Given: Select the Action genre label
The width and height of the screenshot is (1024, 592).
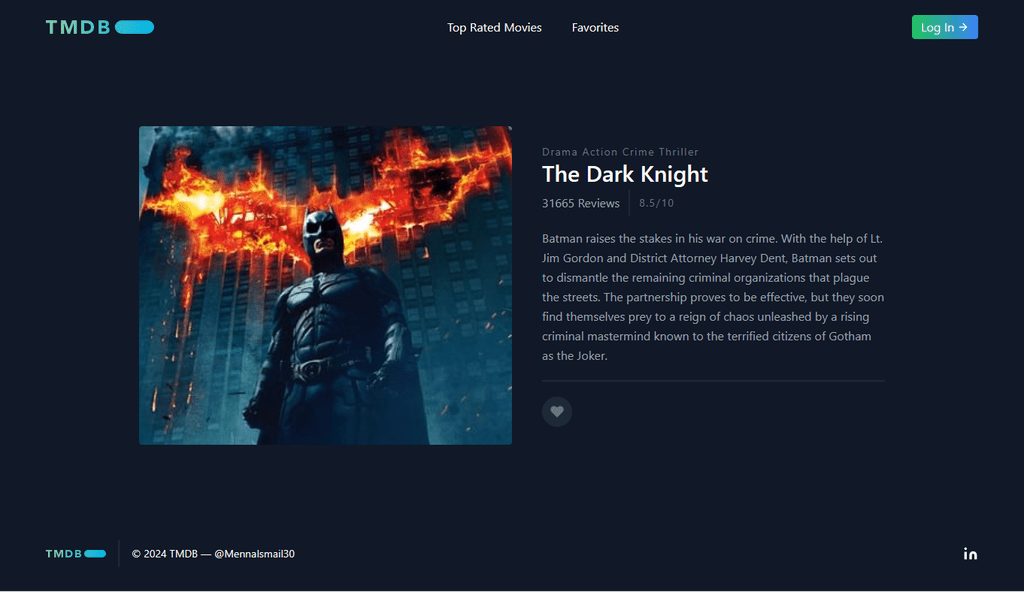Looking at the screenshot, I should point(600,152).
